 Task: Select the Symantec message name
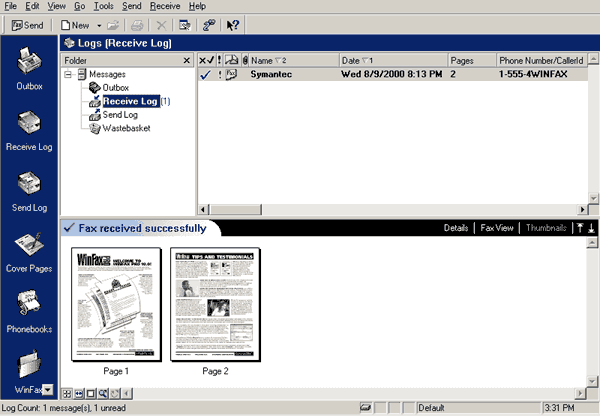pyautogui.click(x=271, y=74)
